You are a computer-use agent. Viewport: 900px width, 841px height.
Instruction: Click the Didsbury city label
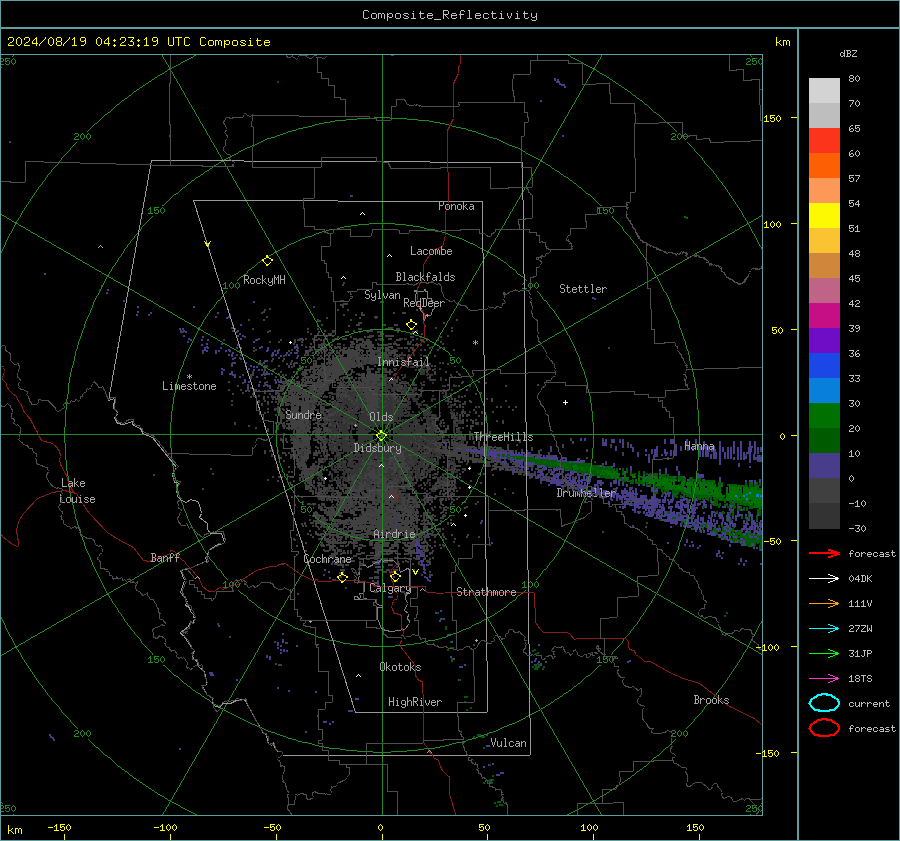tap(378, 448)
